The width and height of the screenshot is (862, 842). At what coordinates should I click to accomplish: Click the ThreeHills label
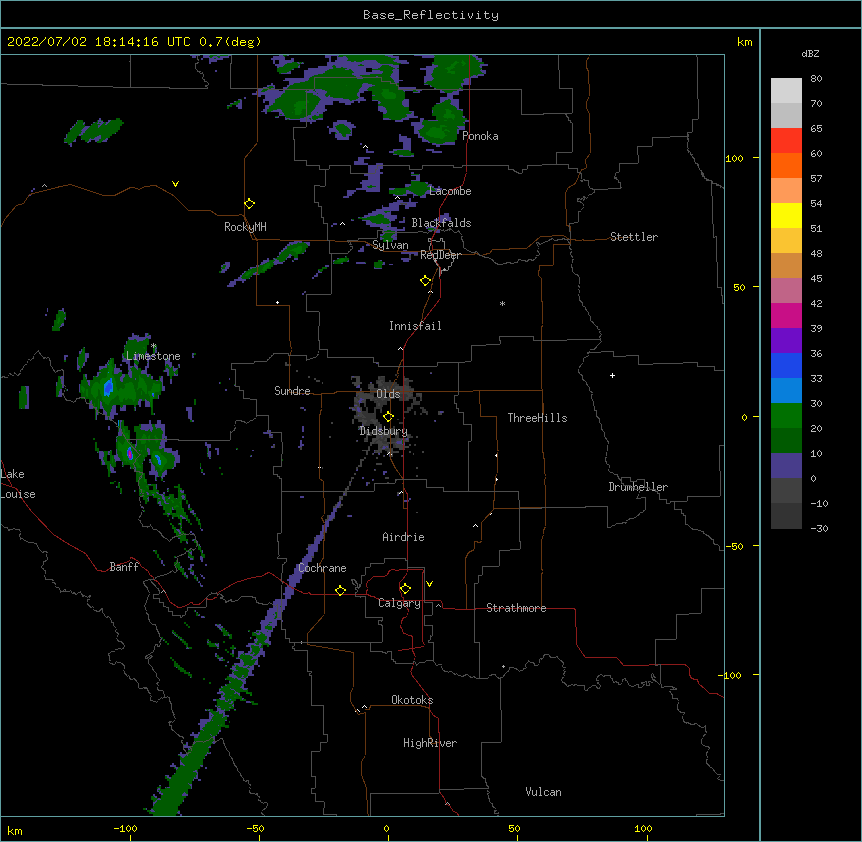[537, 418]
